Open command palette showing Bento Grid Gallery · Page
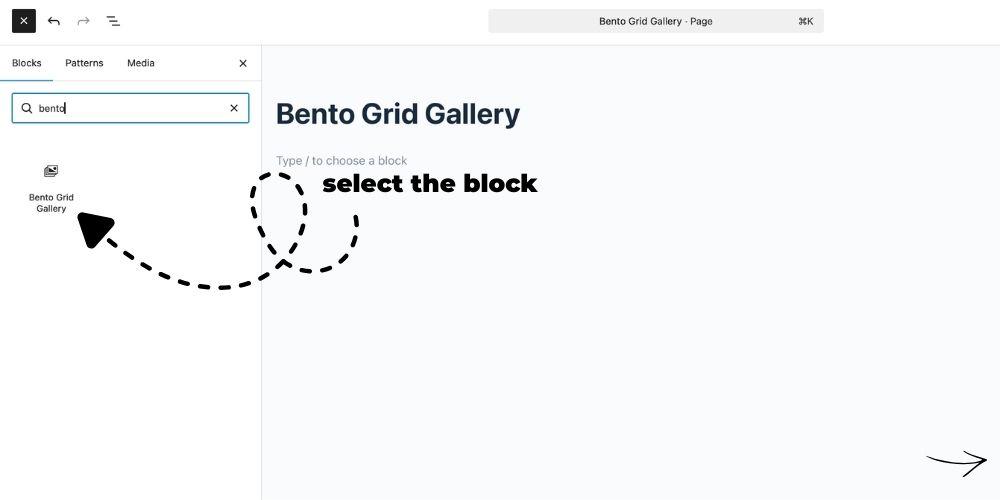Viewport: 1000px width, 500px height. point(655,21)
